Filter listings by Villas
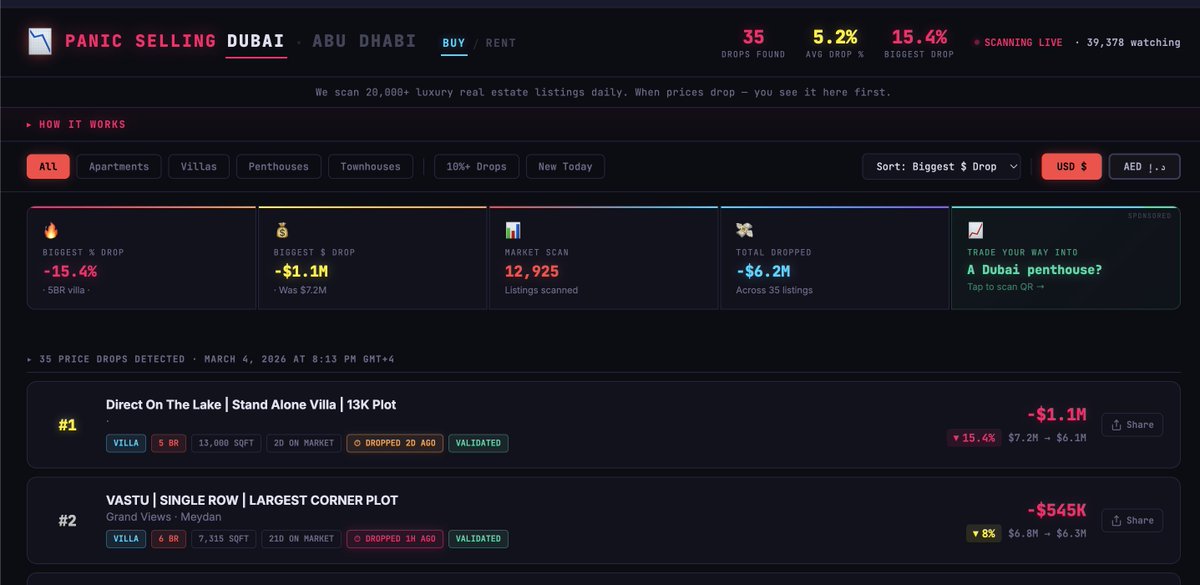This screenshot has width=1200, height=585. point(199,167)
